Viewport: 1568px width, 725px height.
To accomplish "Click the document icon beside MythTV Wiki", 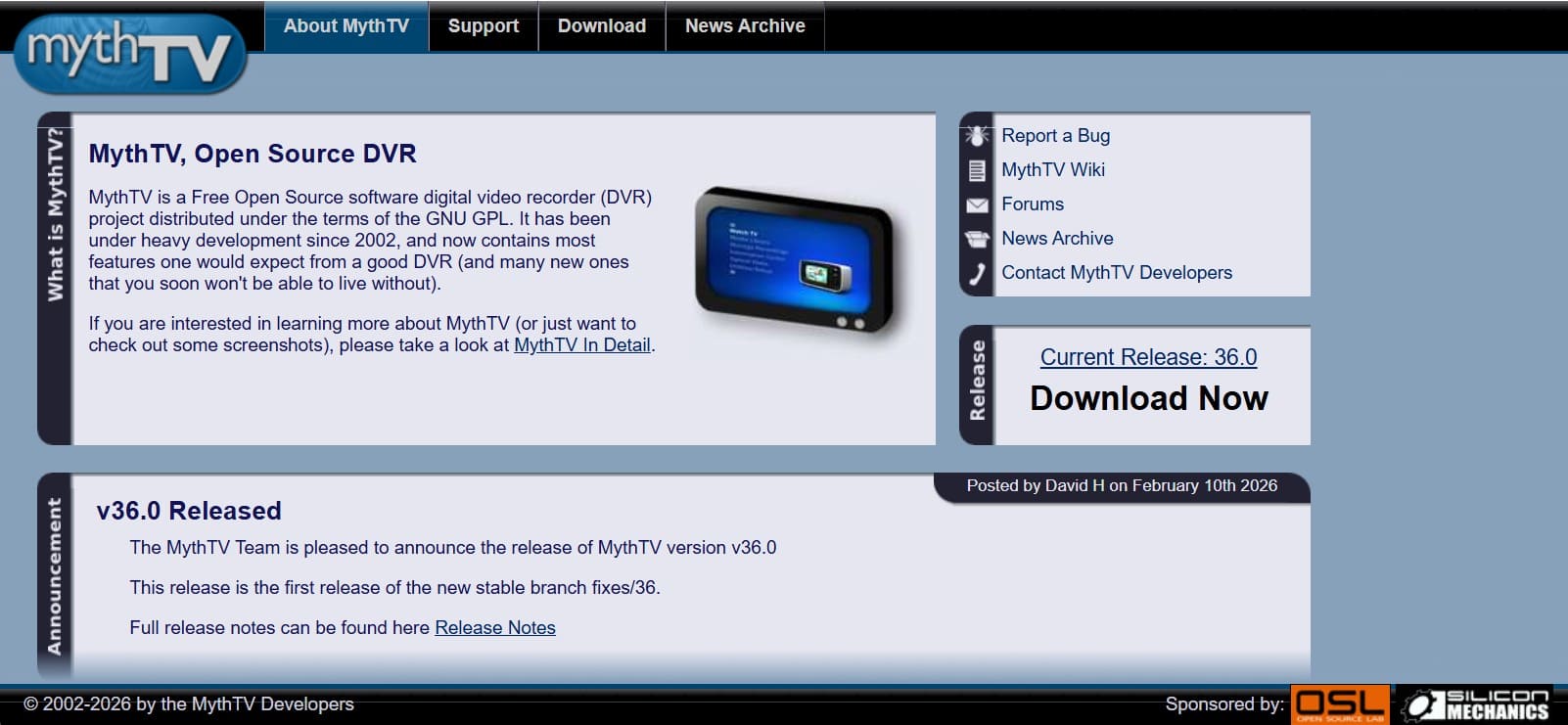I will click(977, 170).
